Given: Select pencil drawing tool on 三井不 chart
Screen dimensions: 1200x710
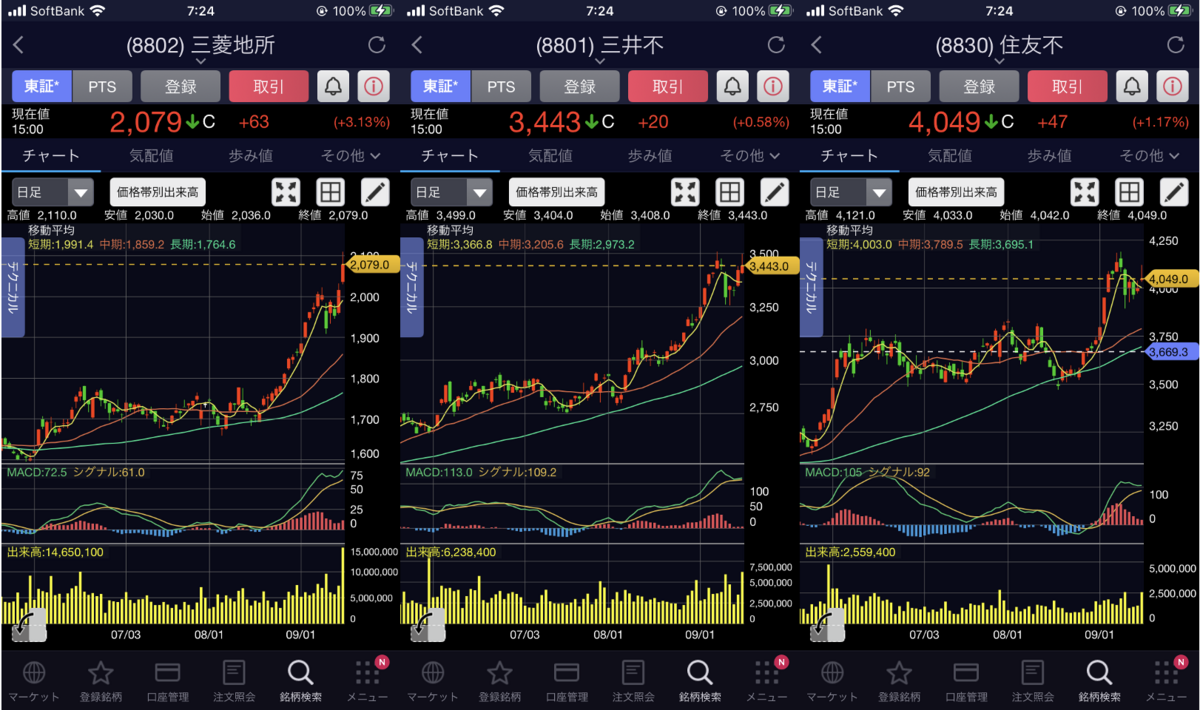Looking at the screenshot, I should pyautogui.click(x=775, y=192).
